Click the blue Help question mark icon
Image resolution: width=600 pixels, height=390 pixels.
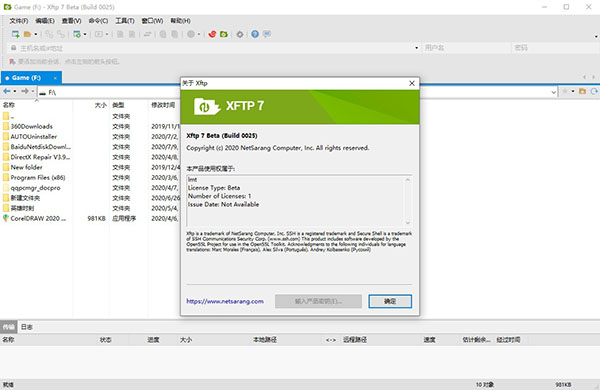tap(255, 34)
